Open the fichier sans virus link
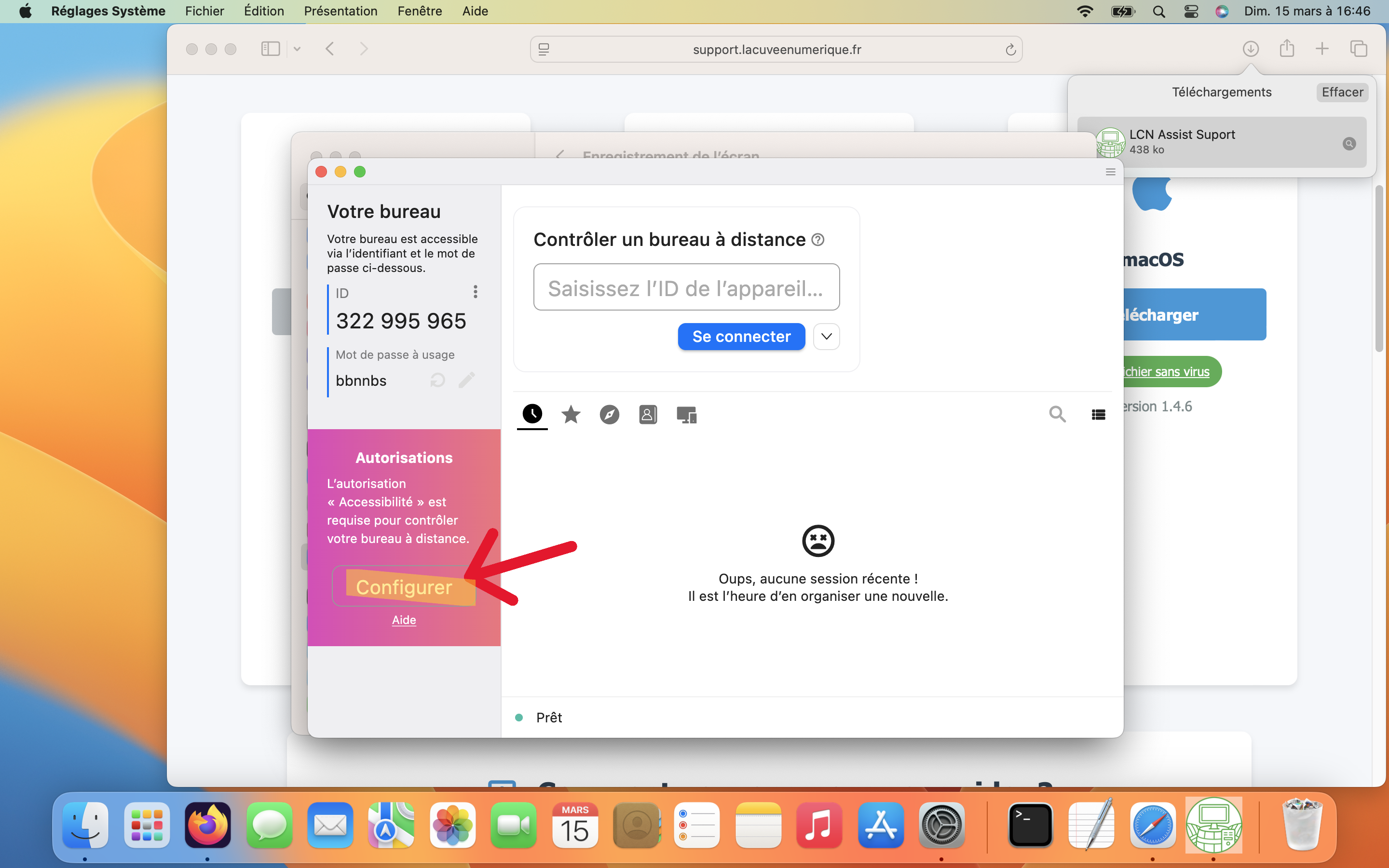 (1167, 371)
